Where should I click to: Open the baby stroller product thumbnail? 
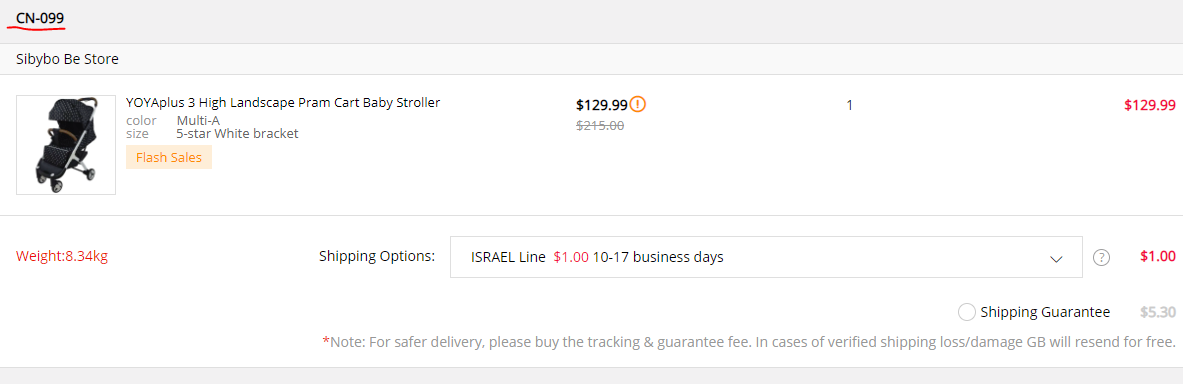coord(66,145)
